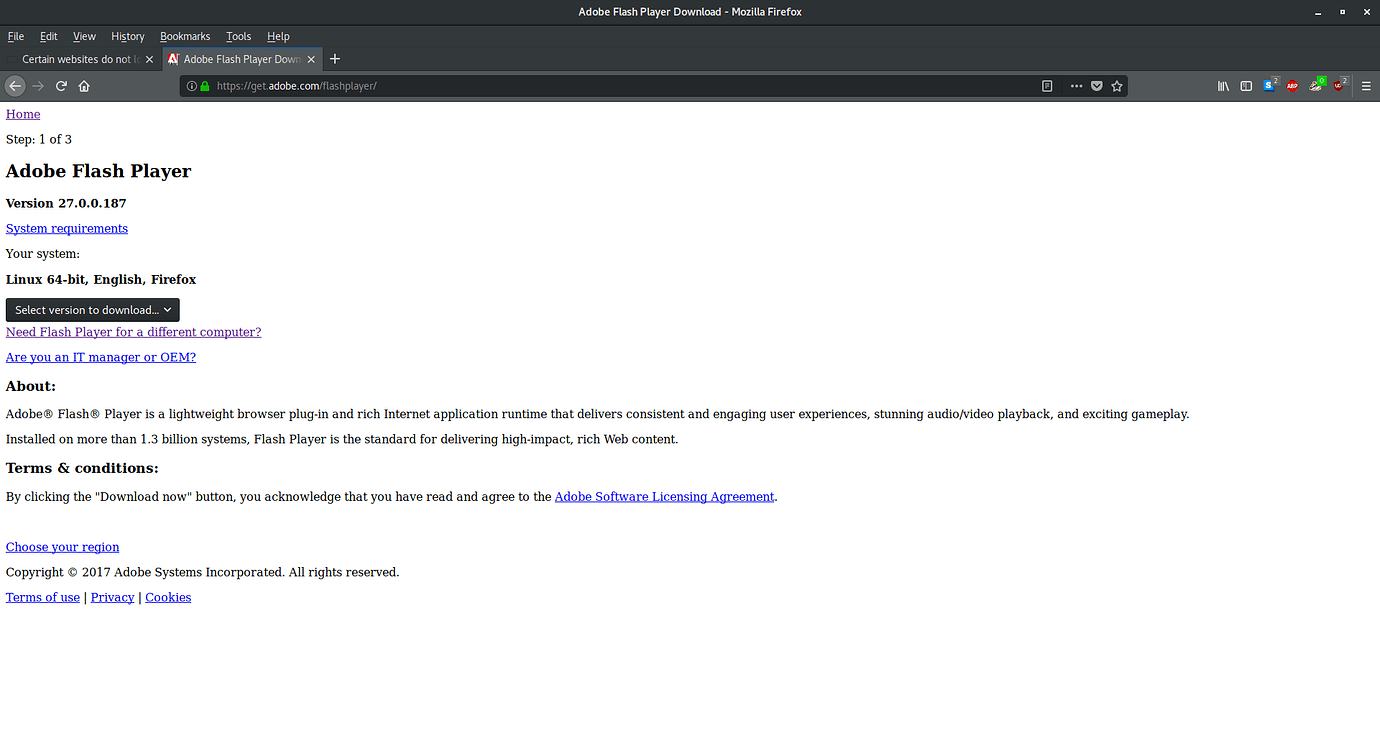Close the Firefox window
This screenshot has height=740, width=1380.
(1365, 12)
